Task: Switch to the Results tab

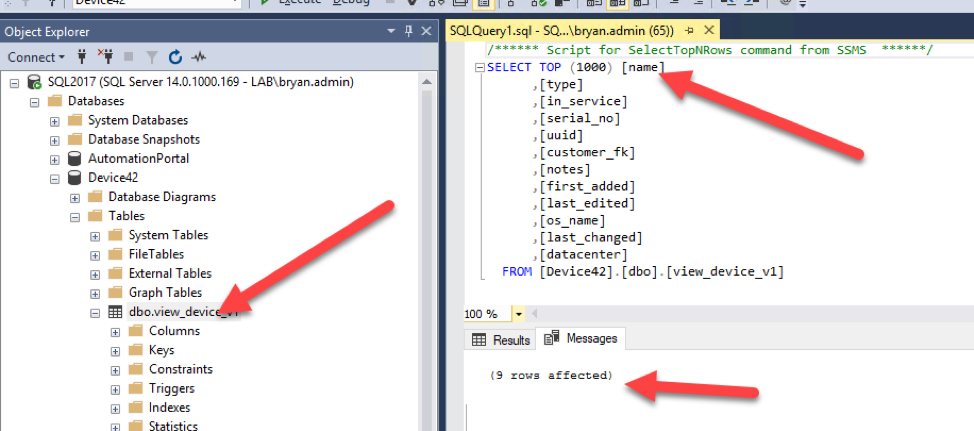Action: click(501, 340)
